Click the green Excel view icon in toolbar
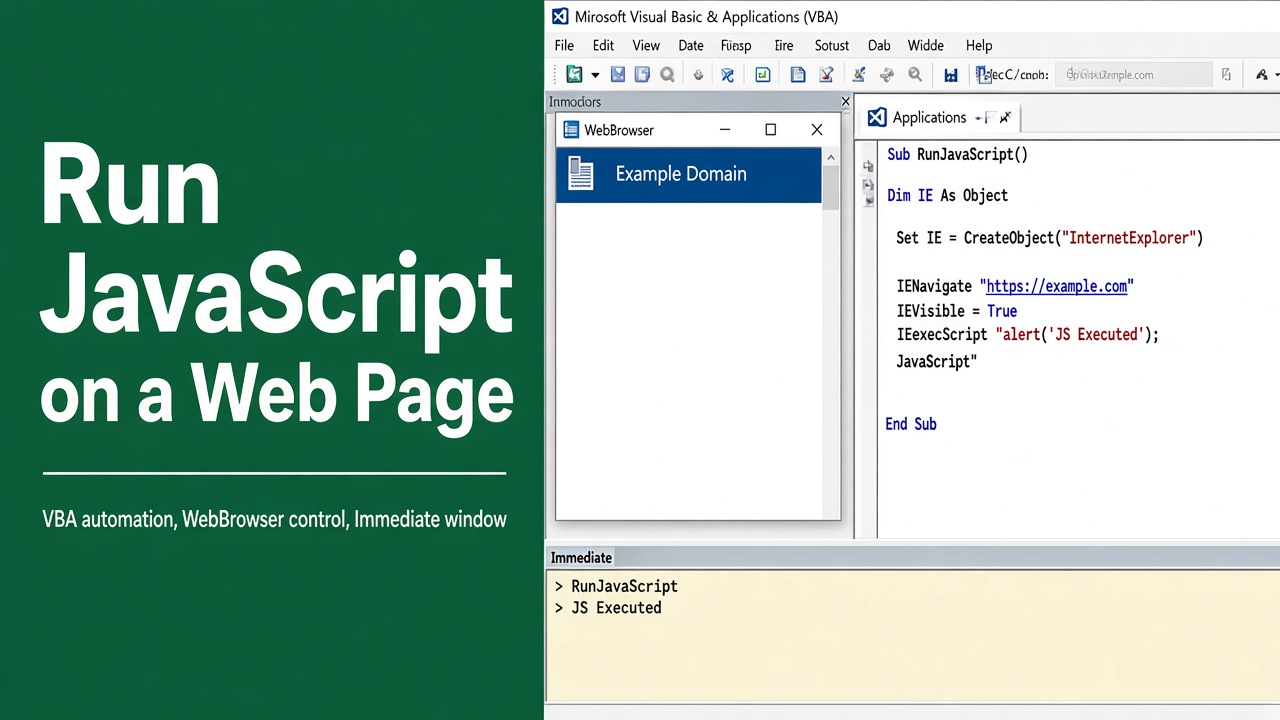 click(x=574, y=74)
